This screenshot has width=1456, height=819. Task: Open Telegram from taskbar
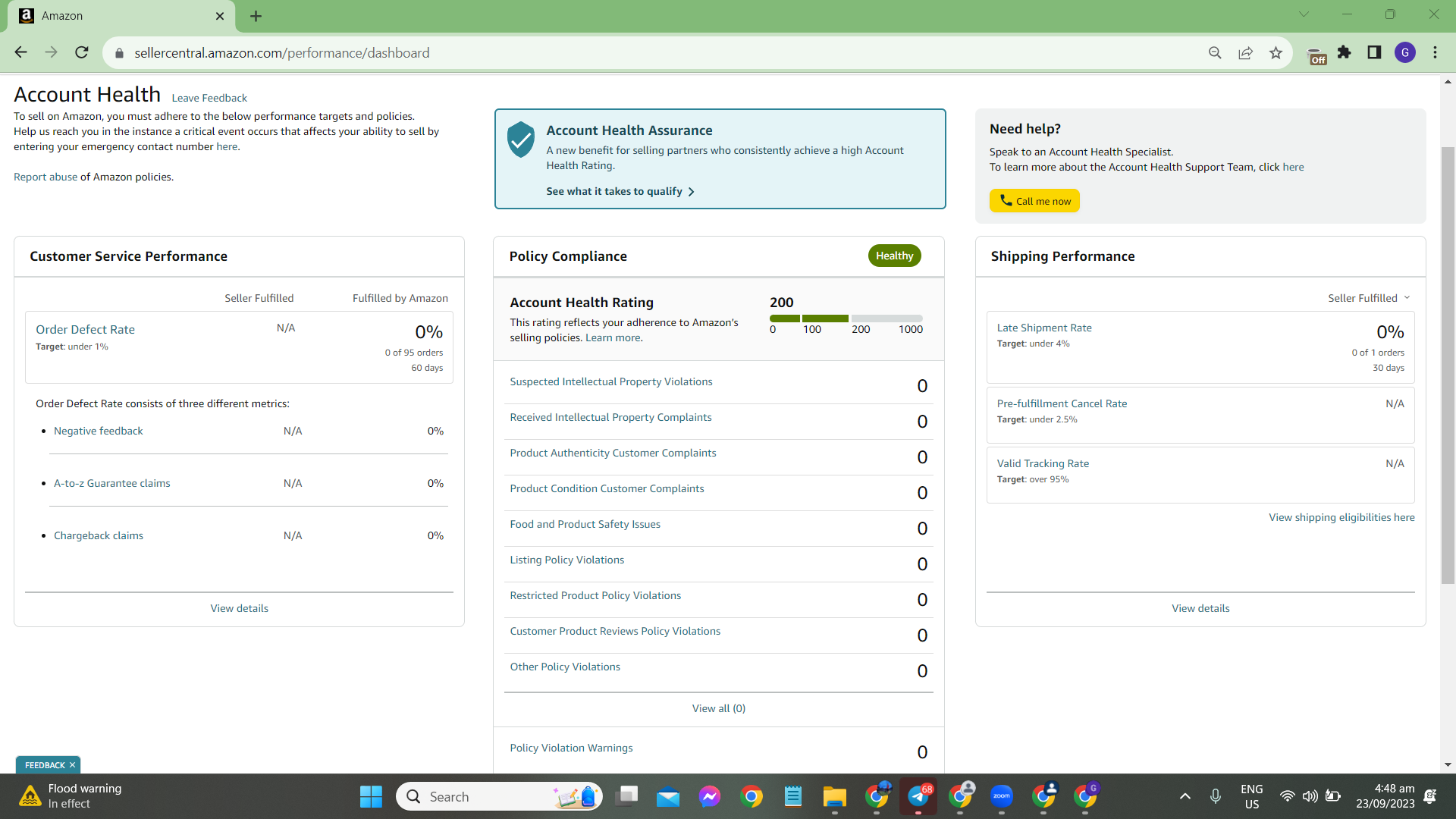(918, 796)
